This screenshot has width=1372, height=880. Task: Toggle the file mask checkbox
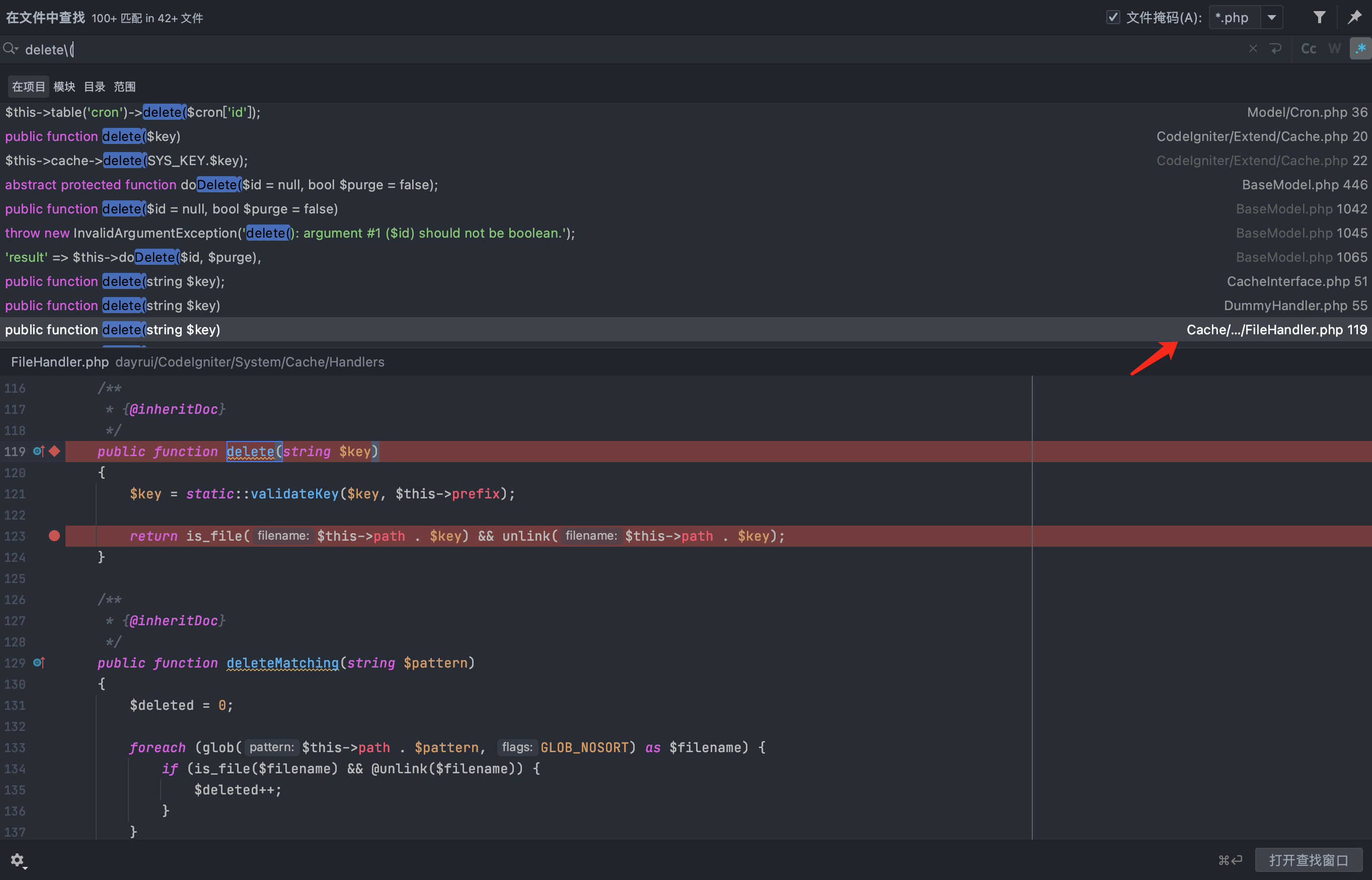pos(1113,17)
